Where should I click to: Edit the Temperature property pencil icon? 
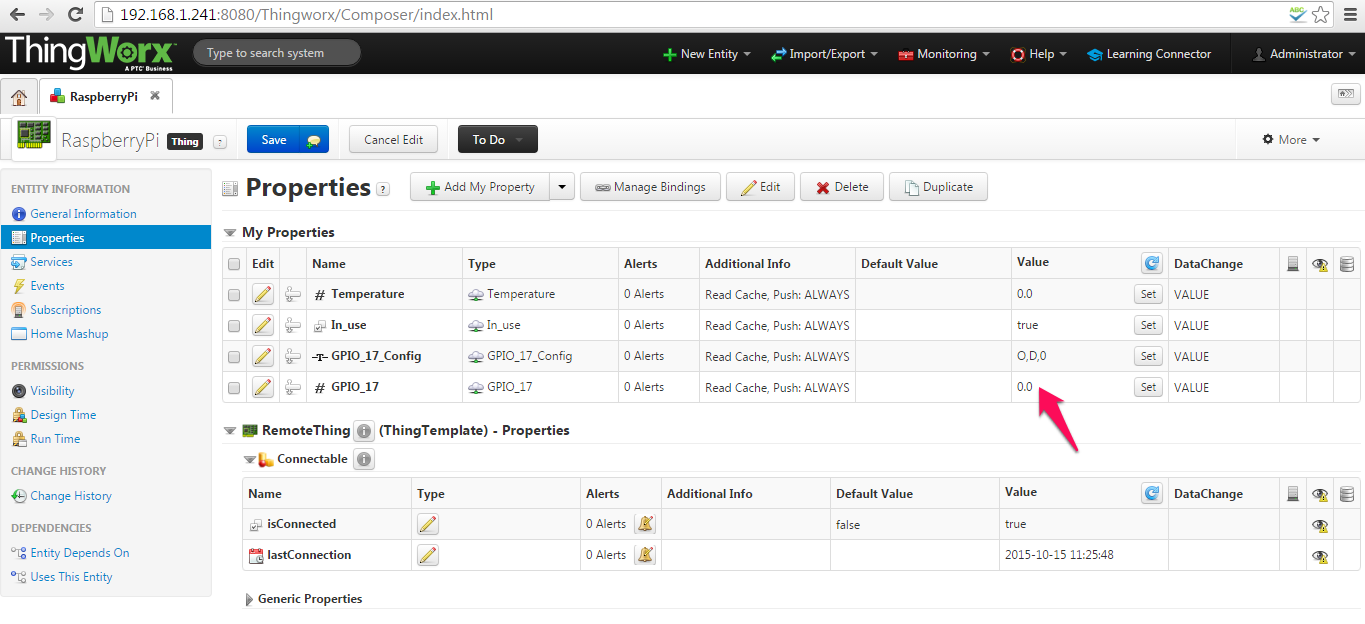click(x=262, y=294)
